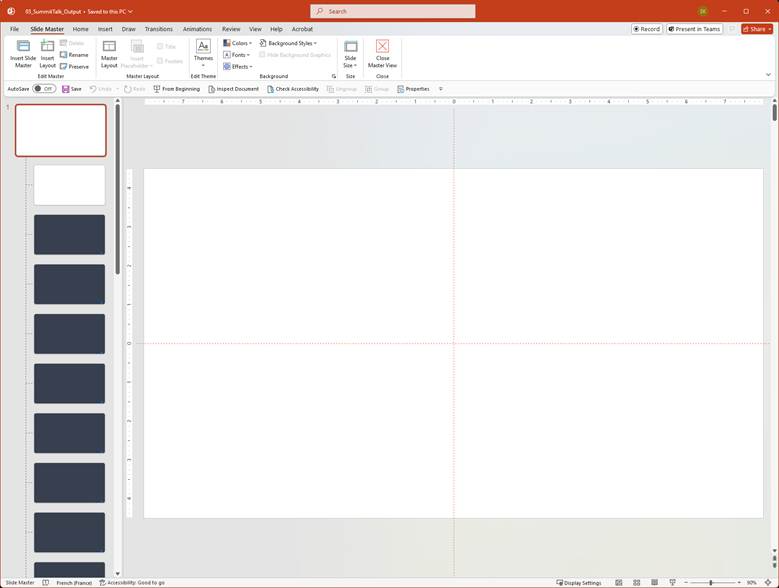Fit slide to current window
Image resolution: width=779 pixels, height=588 pixels.
768,583
